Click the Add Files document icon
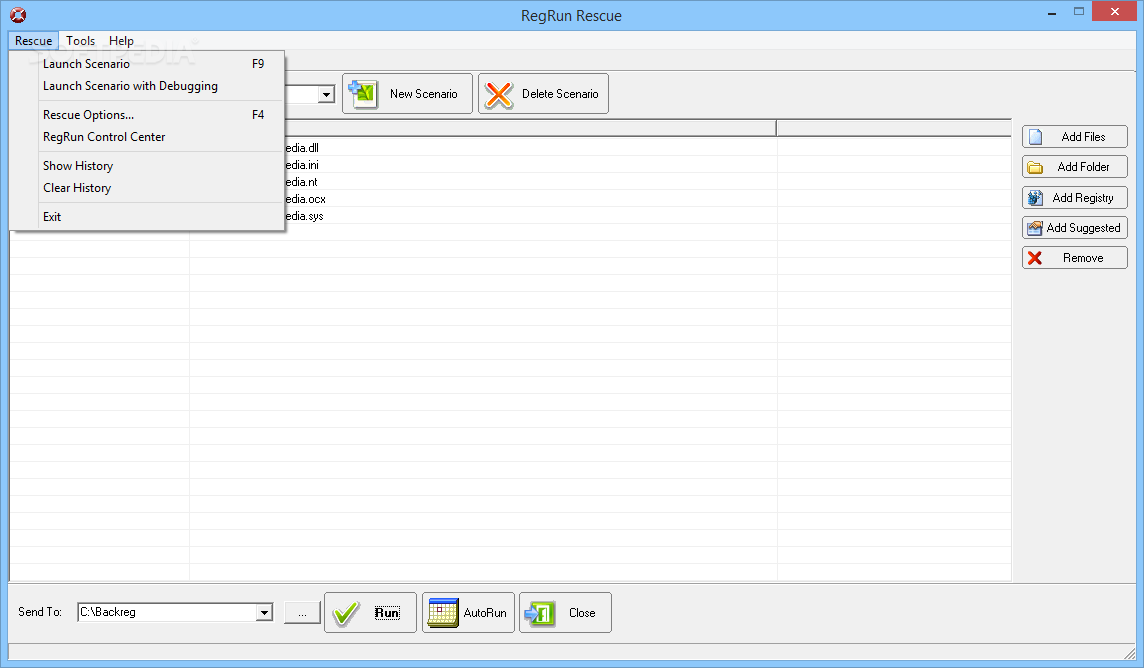The image size is (1144, 668). (x=1035, y=137)
